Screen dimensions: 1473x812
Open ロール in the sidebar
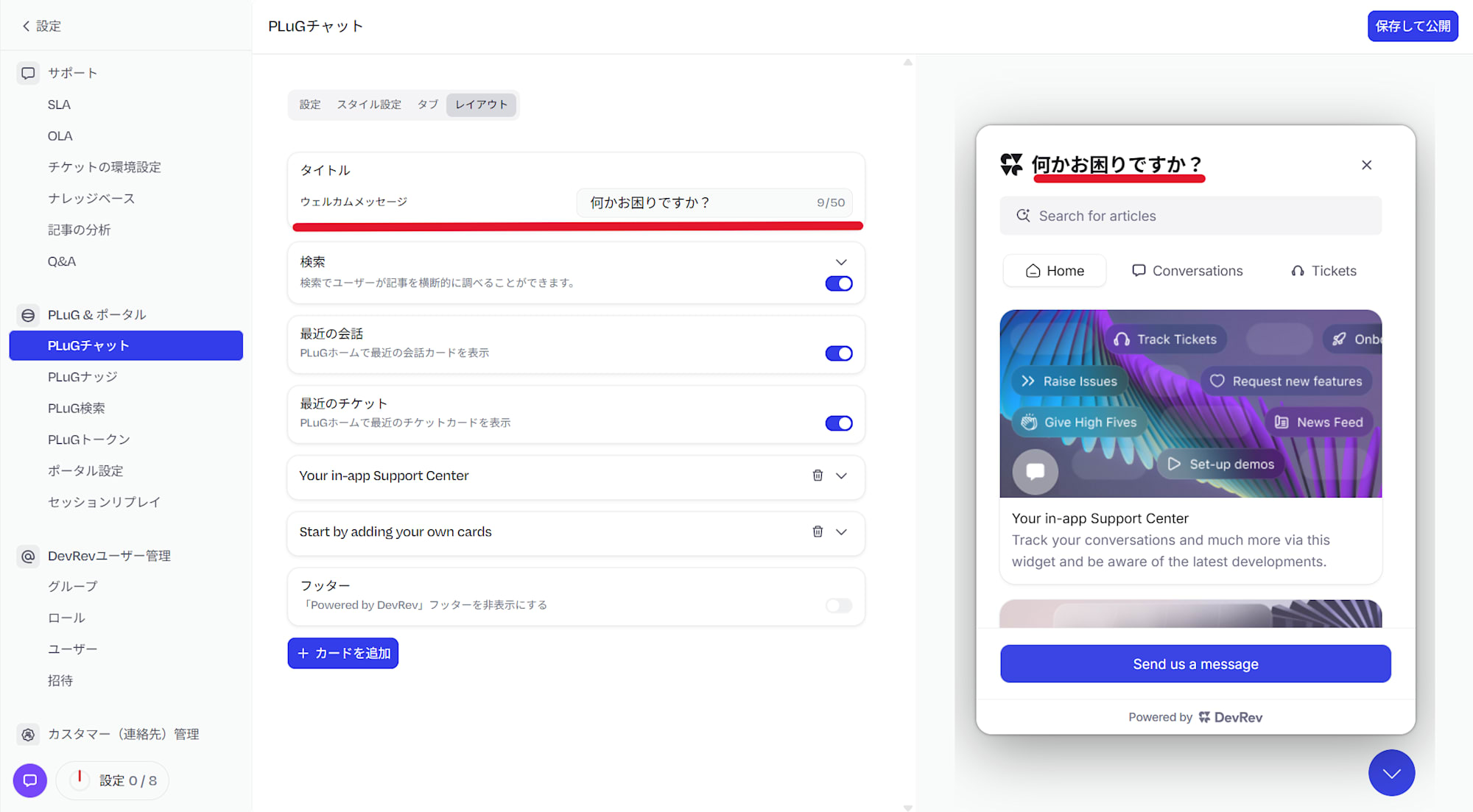67,618
